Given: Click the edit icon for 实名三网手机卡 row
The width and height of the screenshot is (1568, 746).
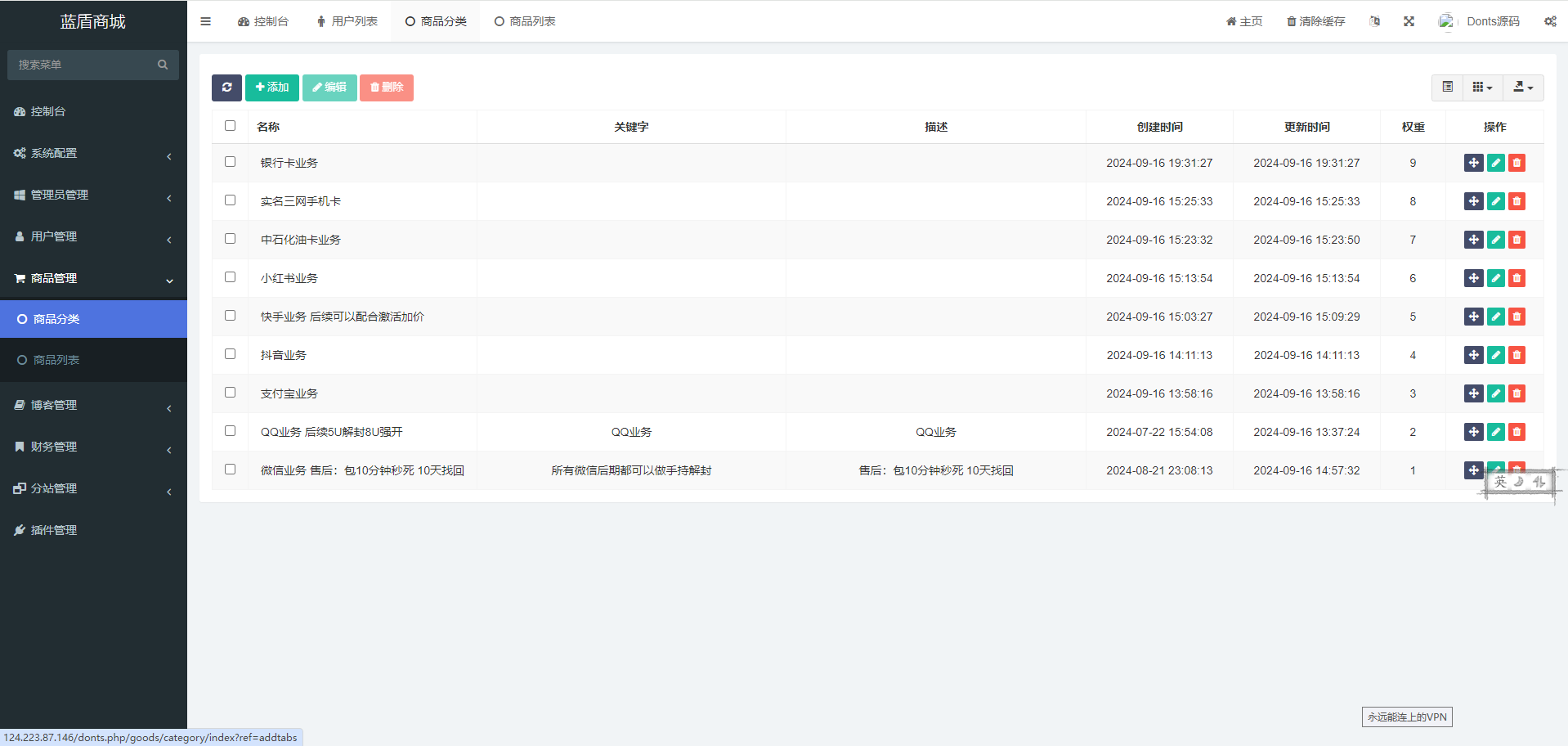Looking at the screenshot, I should pos(1496,201).
